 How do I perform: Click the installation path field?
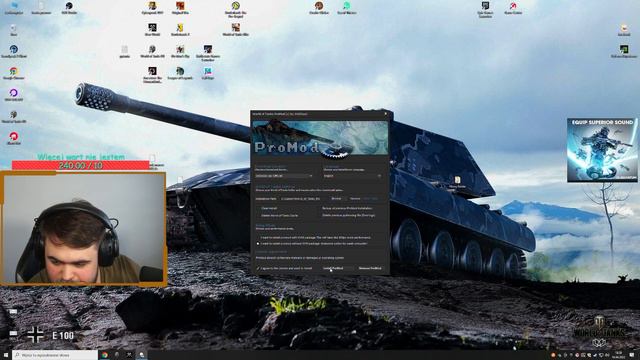click(303, 199)
